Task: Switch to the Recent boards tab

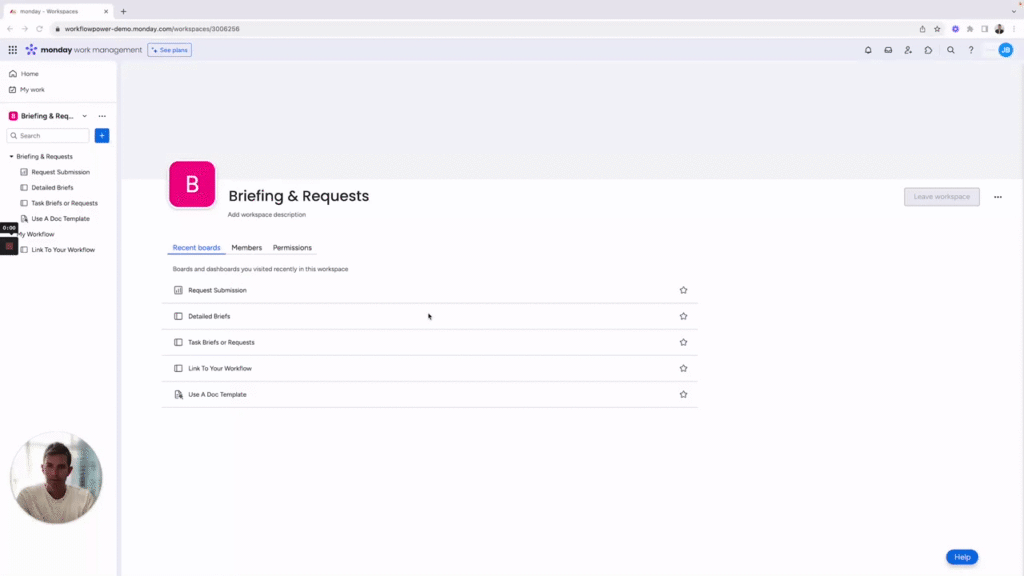Action: [x=197, y=248]
